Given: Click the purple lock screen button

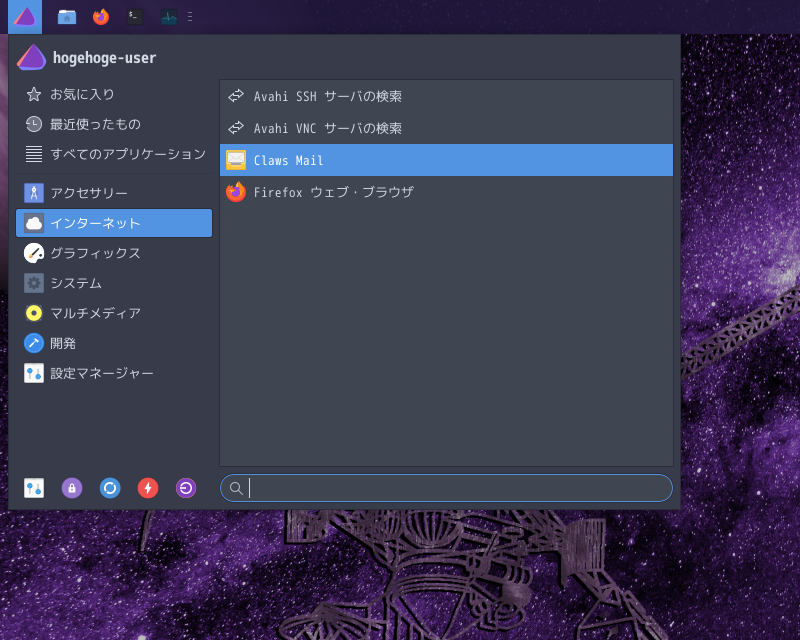Looking at the screenshot, I should point(72,488).
